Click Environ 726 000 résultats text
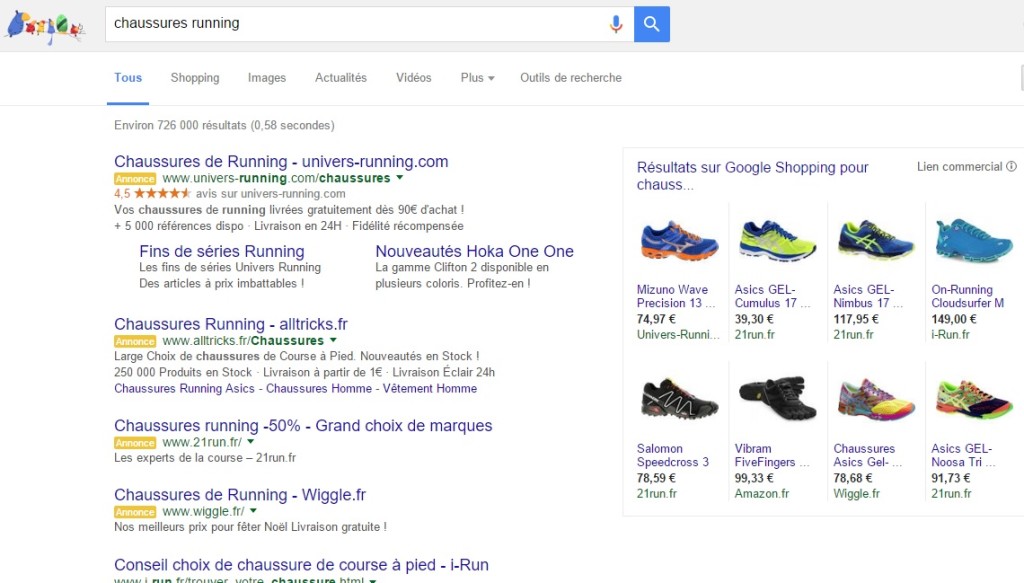 click(224, 125)
